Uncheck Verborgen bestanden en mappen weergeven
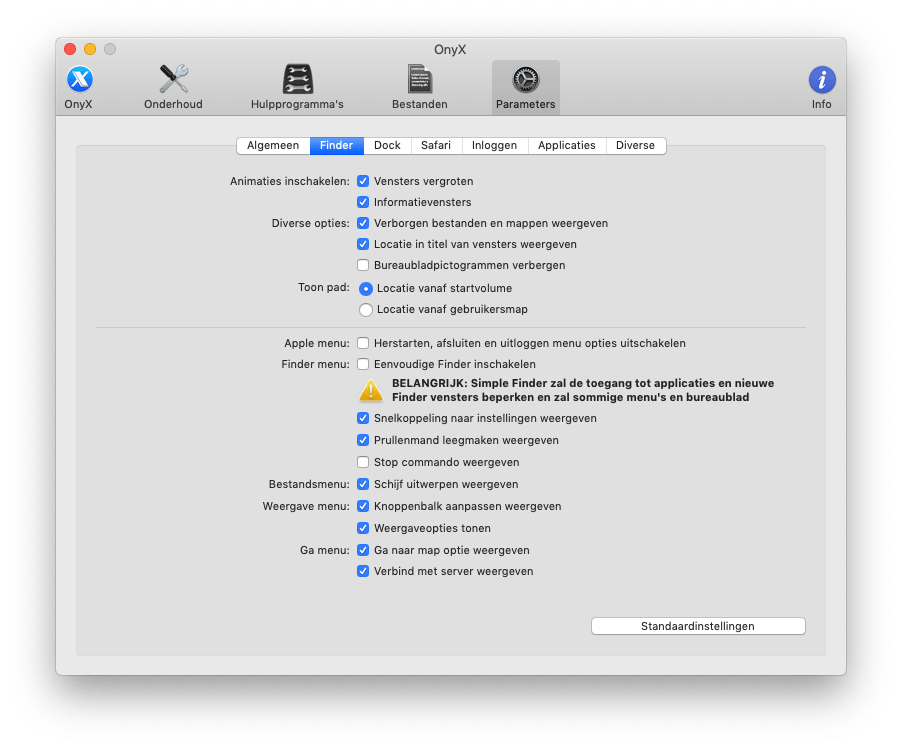The height and width of the screenshot is (749, 902). (x=363, y=223)
